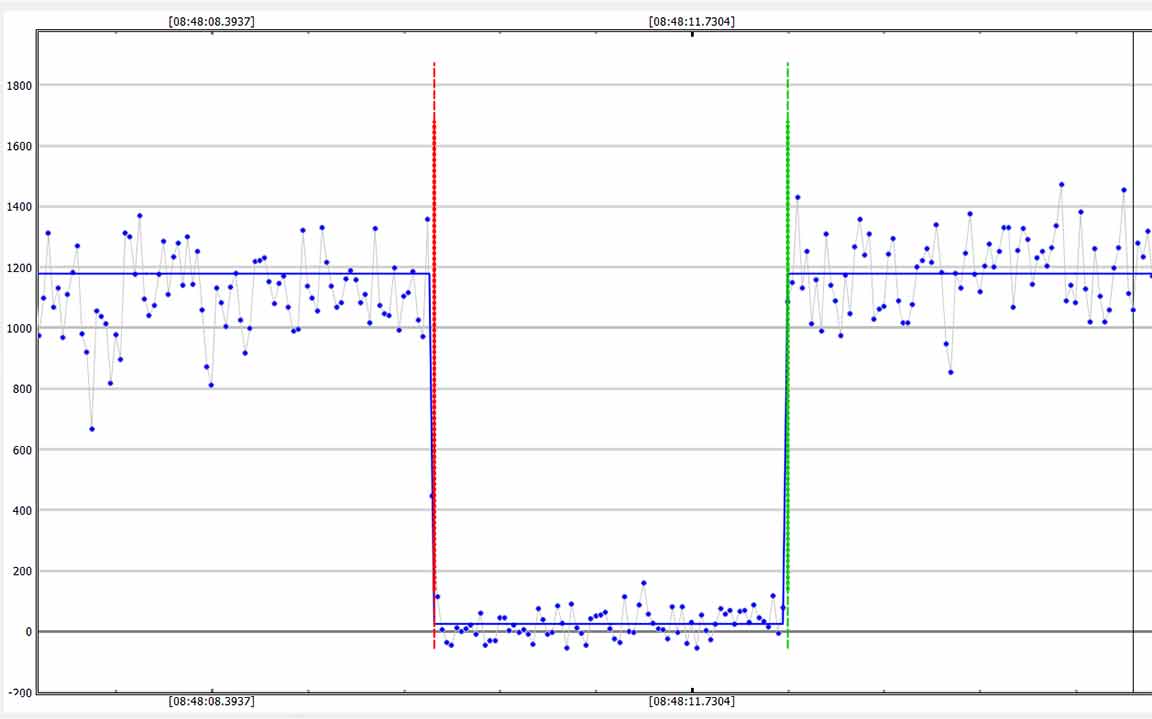Pick the transition data point near 450
Screen dimensions: 1152x719
(432, 496)
